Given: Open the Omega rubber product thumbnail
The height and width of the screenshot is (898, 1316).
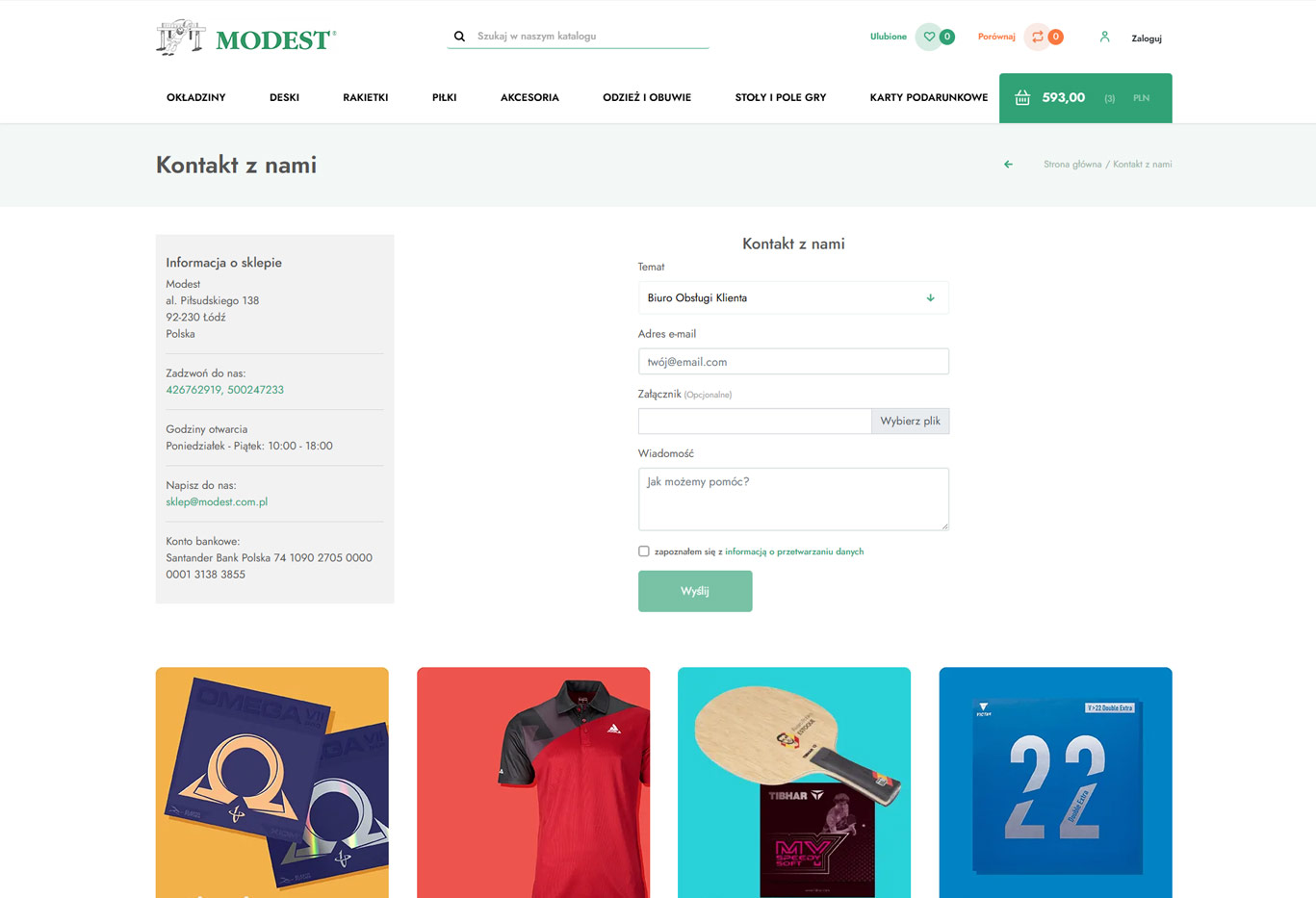Looking at the screenshot, I should [272, 782].
